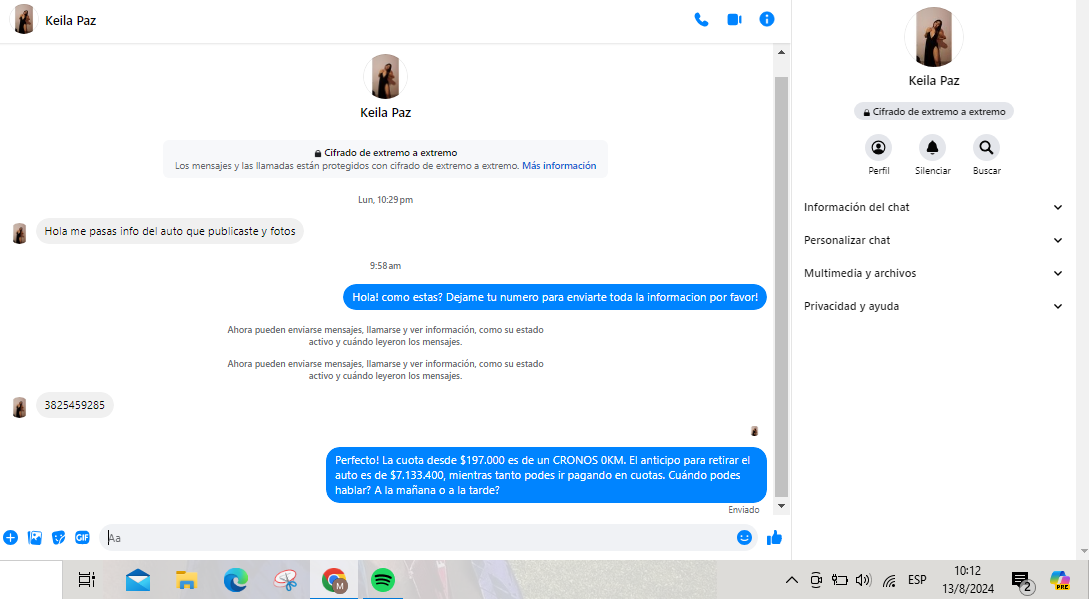Screen dimensions: 1089x599
Task: Start a video call from chat header
Action: click(734, 19)
